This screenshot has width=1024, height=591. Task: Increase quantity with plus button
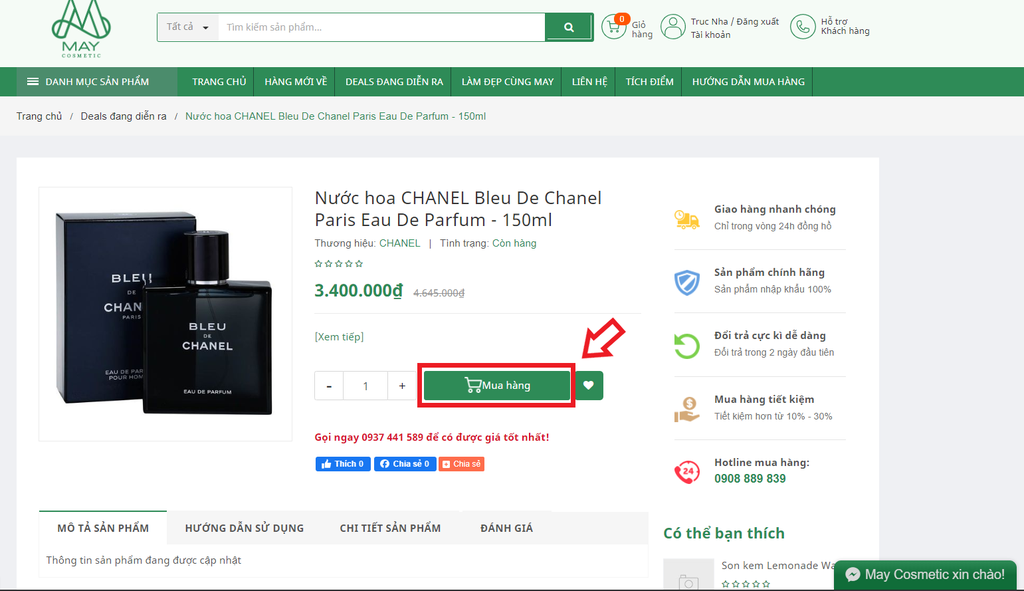[402, 386]
